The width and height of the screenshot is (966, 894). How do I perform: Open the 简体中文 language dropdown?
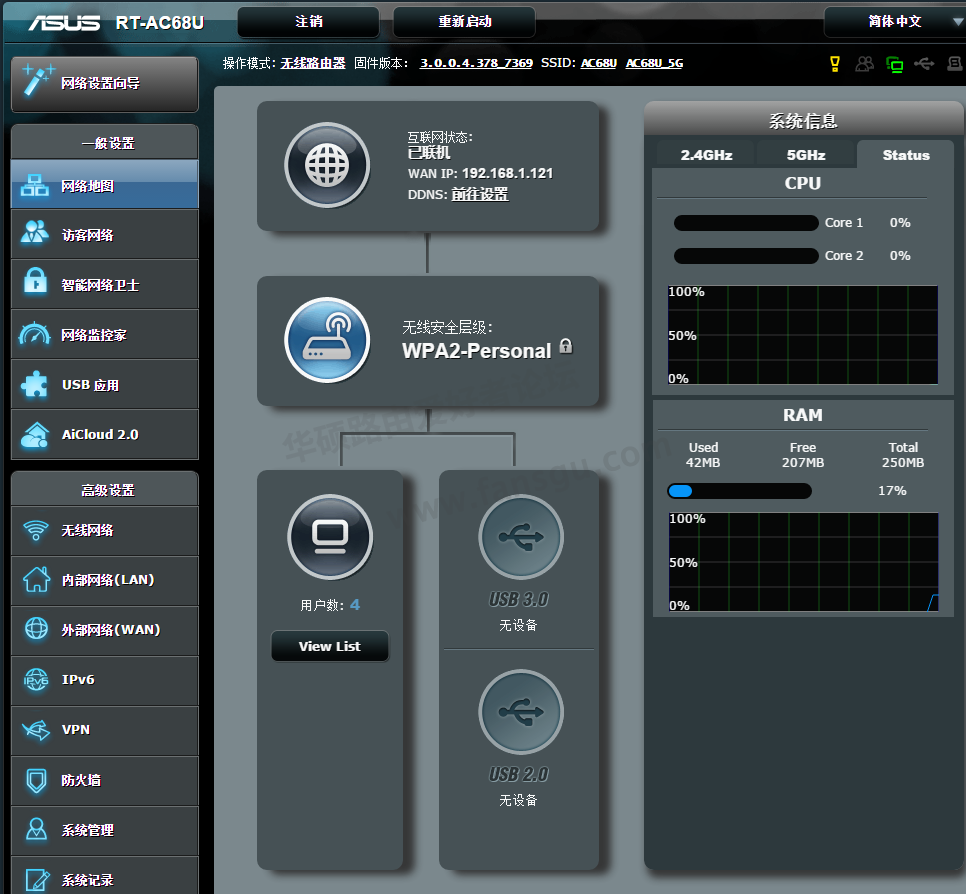895,22
